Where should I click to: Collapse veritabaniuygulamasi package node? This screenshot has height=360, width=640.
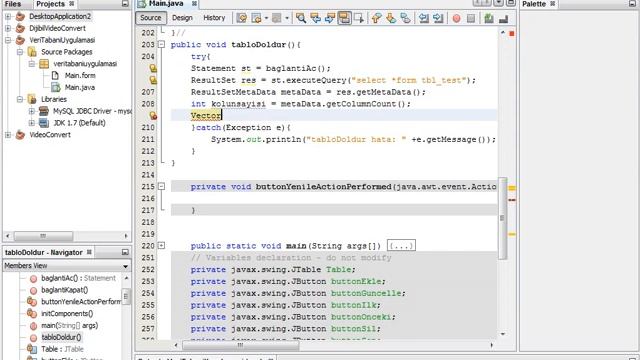[x=31, y=64]
